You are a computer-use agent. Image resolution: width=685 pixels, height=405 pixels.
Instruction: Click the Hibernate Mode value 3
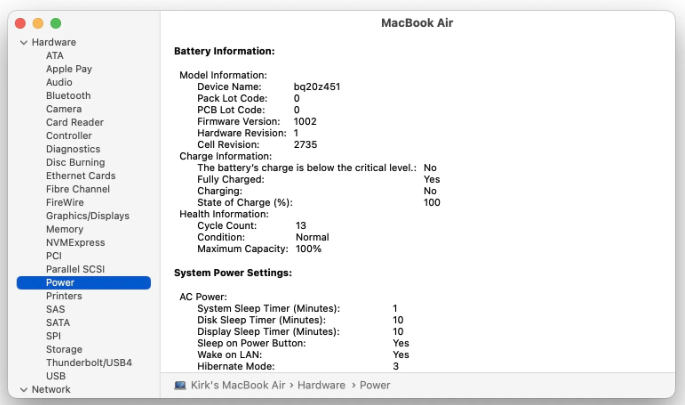pos(395,367)
